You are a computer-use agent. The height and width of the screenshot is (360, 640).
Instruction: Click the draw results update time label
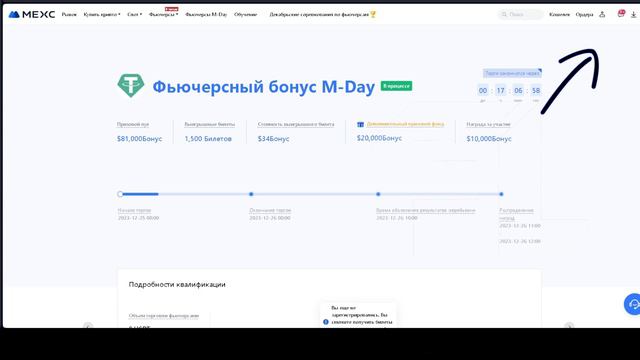click(x=426, y=210)
